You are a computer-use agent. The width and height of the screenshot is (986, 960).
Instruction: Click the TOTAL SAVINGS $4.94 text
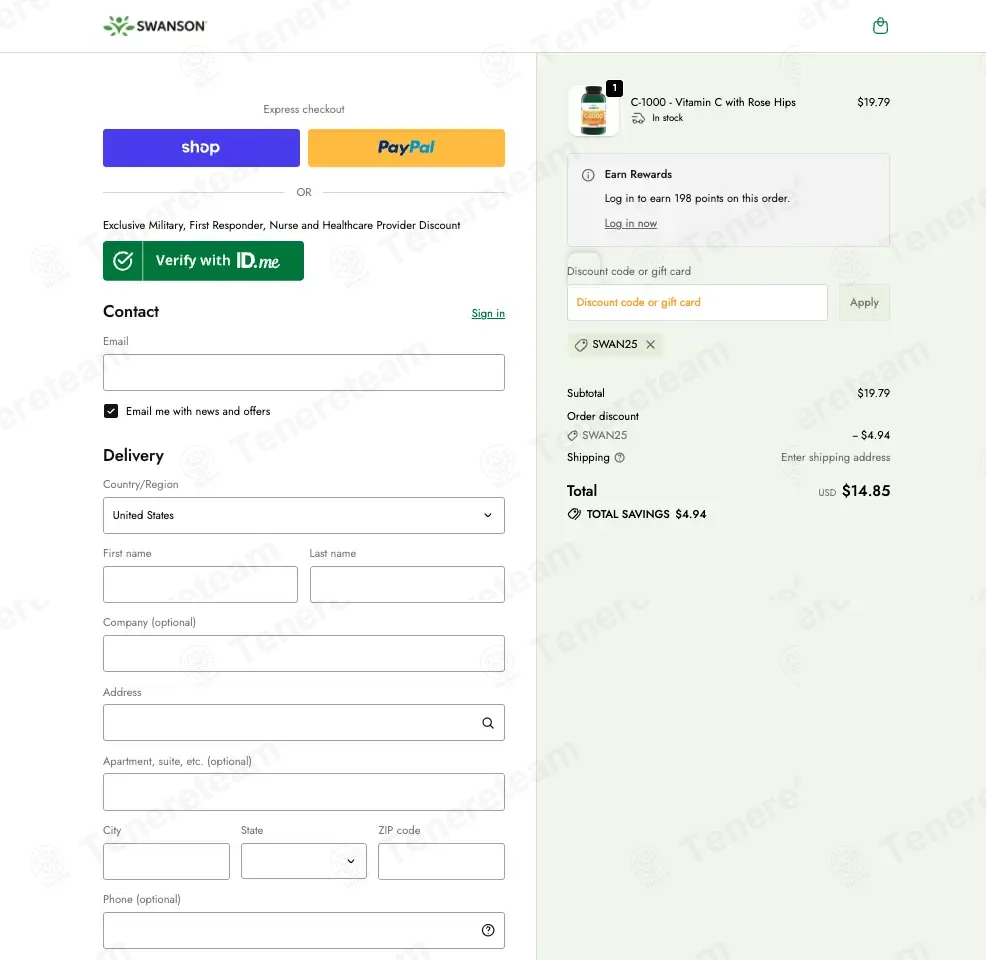646,514
